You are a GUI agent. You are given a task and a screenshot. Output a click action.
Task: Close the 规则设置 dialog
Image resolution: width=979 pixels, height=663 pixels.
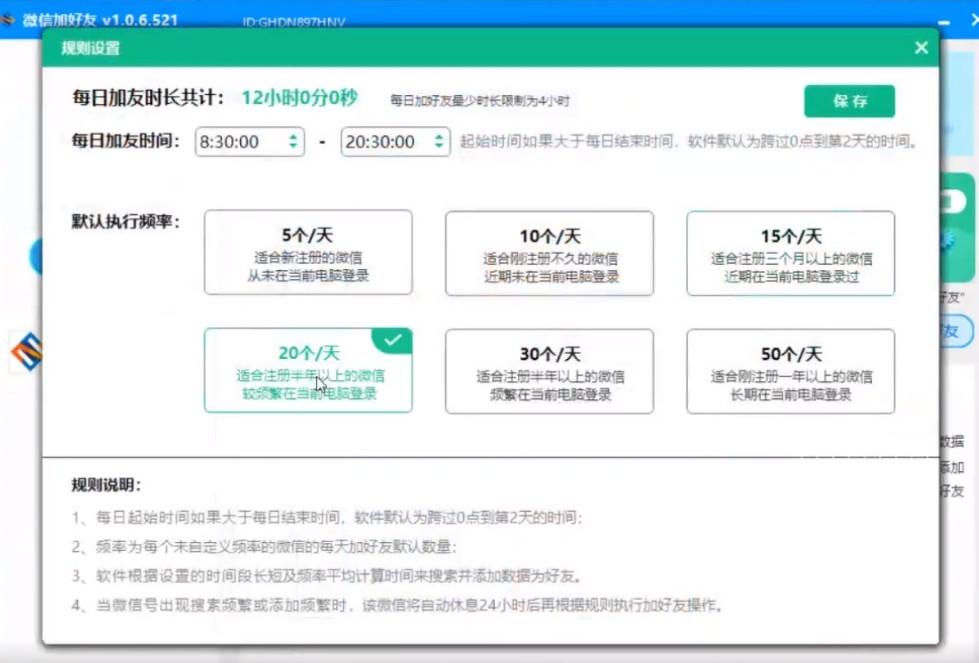(921, 47)
